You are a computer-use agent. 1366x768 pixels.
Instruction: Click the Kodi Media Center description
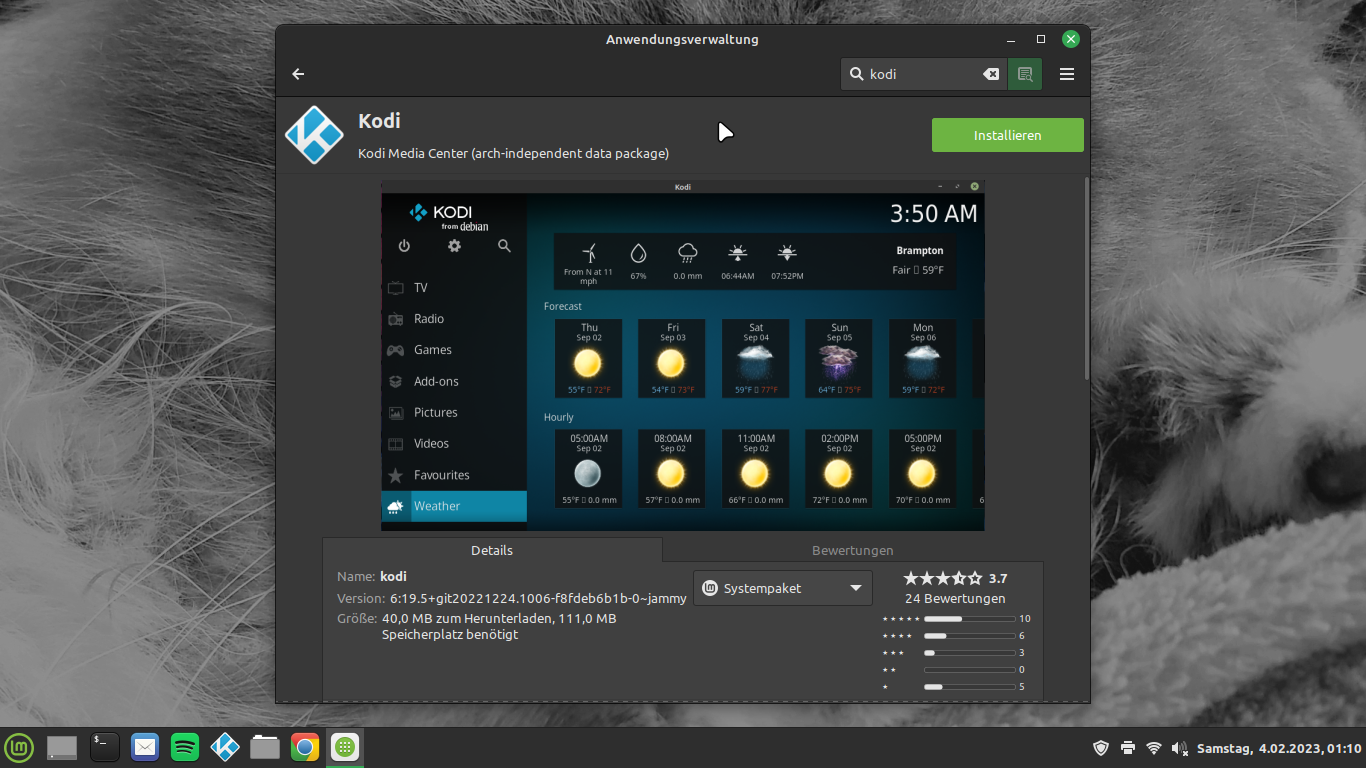513,153
